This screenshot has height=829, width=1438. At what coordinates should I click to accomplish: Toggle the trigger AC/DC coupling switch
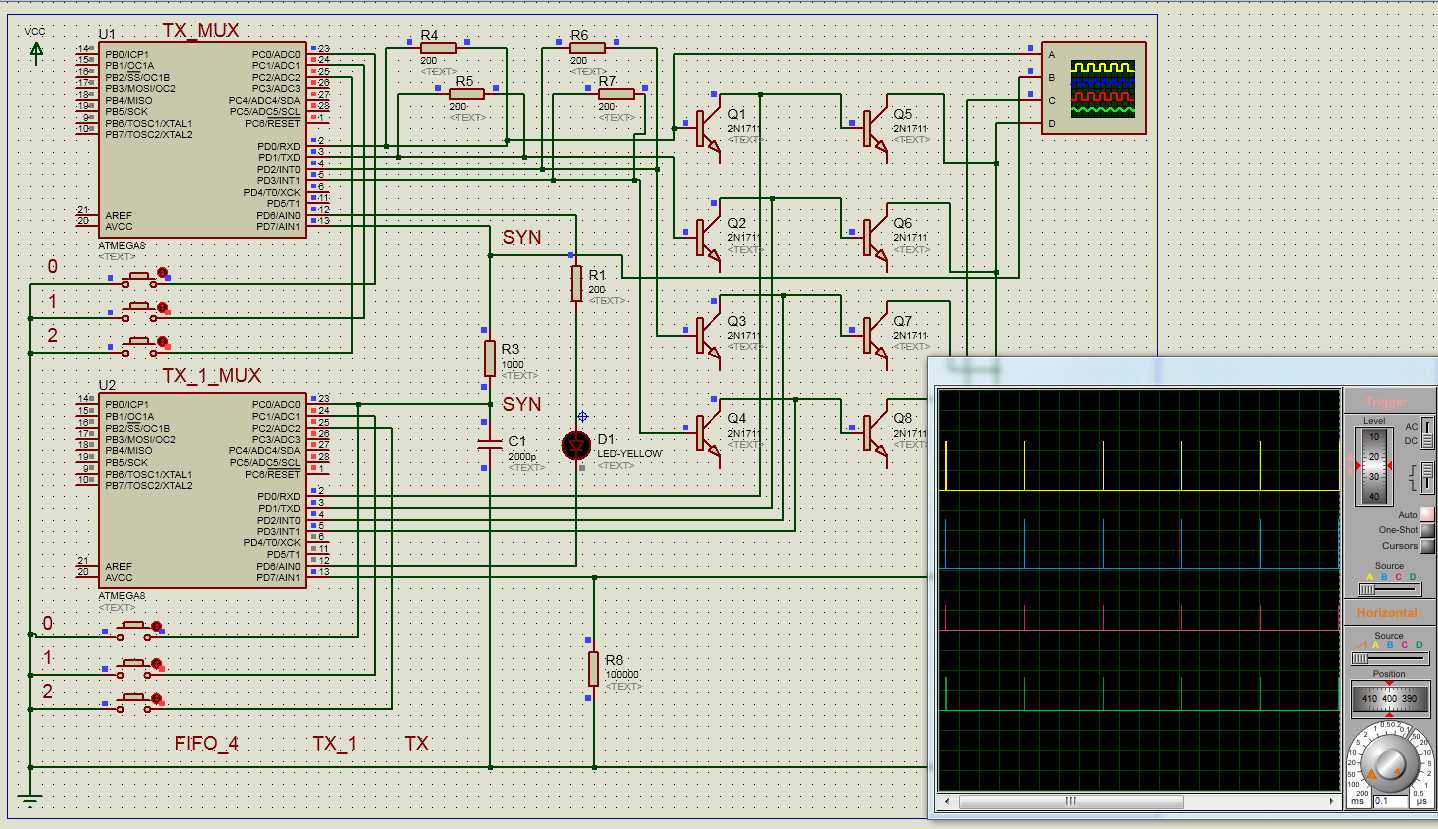1428,434
